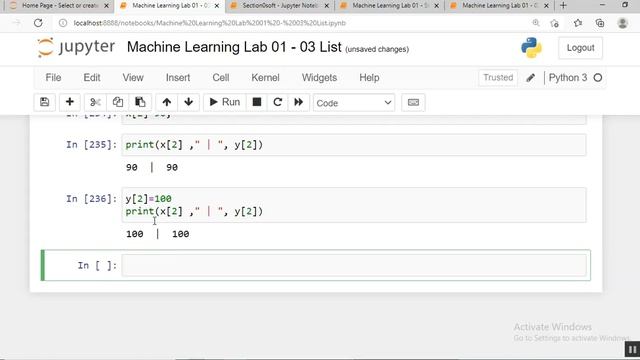640x360 pixels.
Task: Interrupt the kernel with the stop icon
Action: coord(257,102)
